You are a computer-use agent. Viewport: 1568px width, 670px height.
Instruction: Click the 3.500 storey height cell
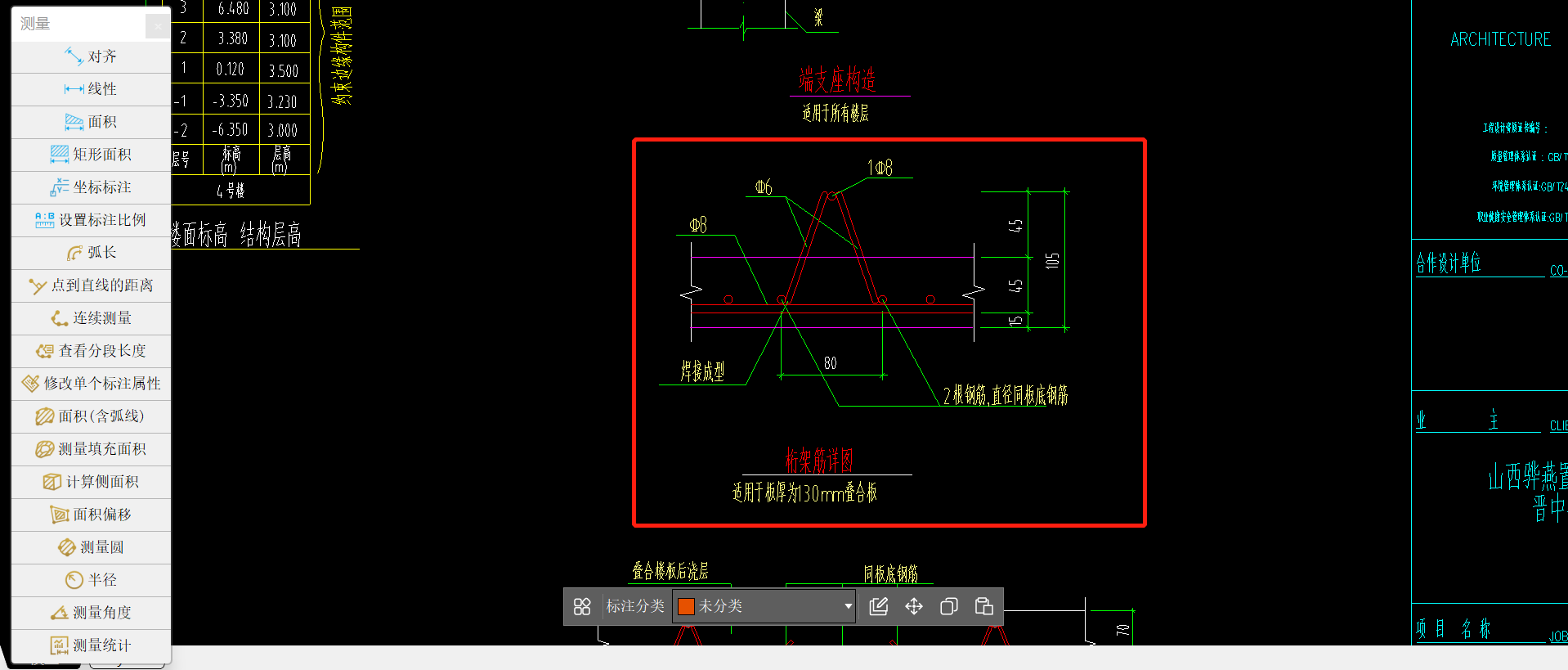point(284,71)
